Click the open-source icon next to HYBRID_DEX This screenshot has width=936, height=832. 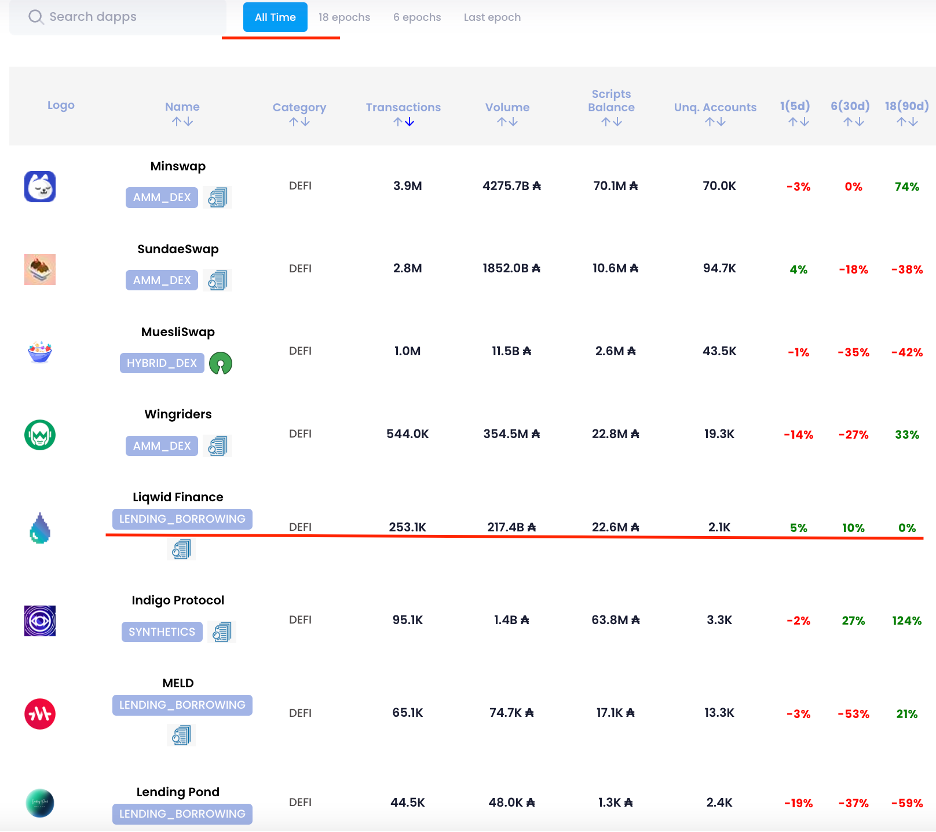coord(221,363)
